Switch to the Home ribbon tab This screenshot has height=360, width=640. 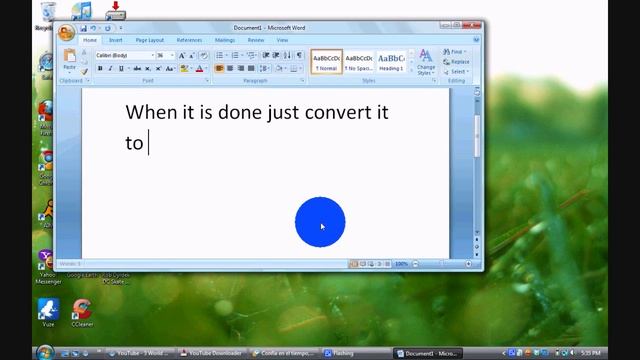click(90, 40)
